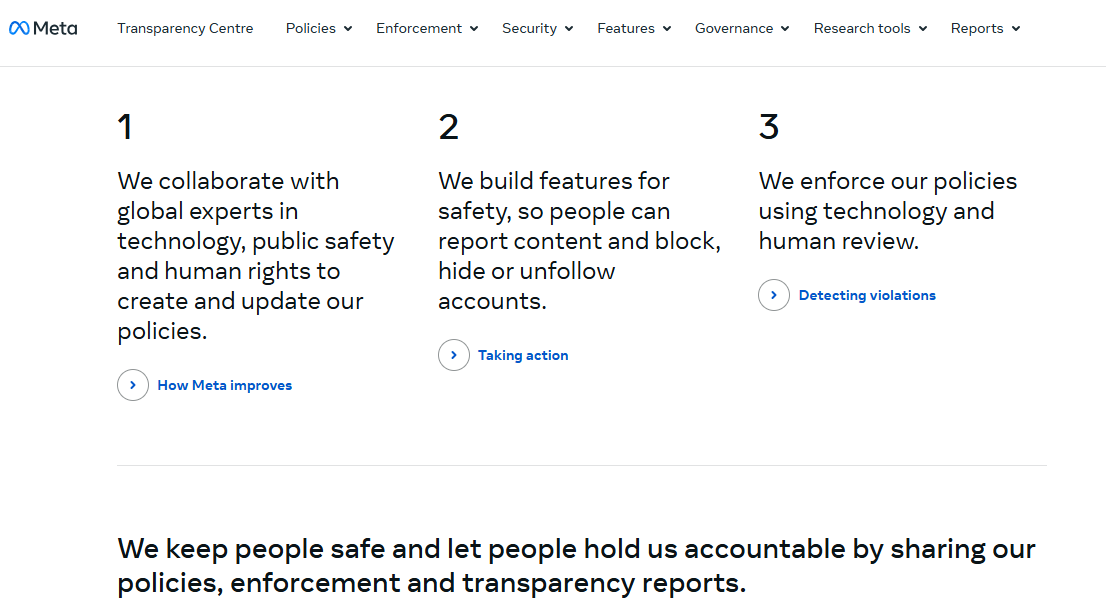
Task: Select the Policies menu label
Action: pos(311,28)
